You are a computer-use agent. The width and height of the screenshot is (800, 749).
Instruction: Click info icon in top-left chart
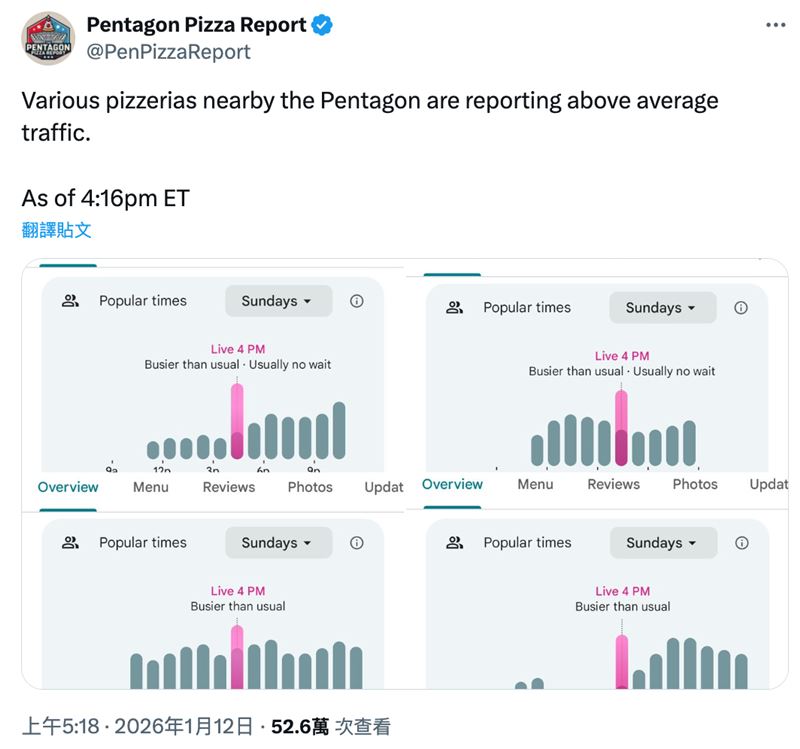(x=357, y=301)
